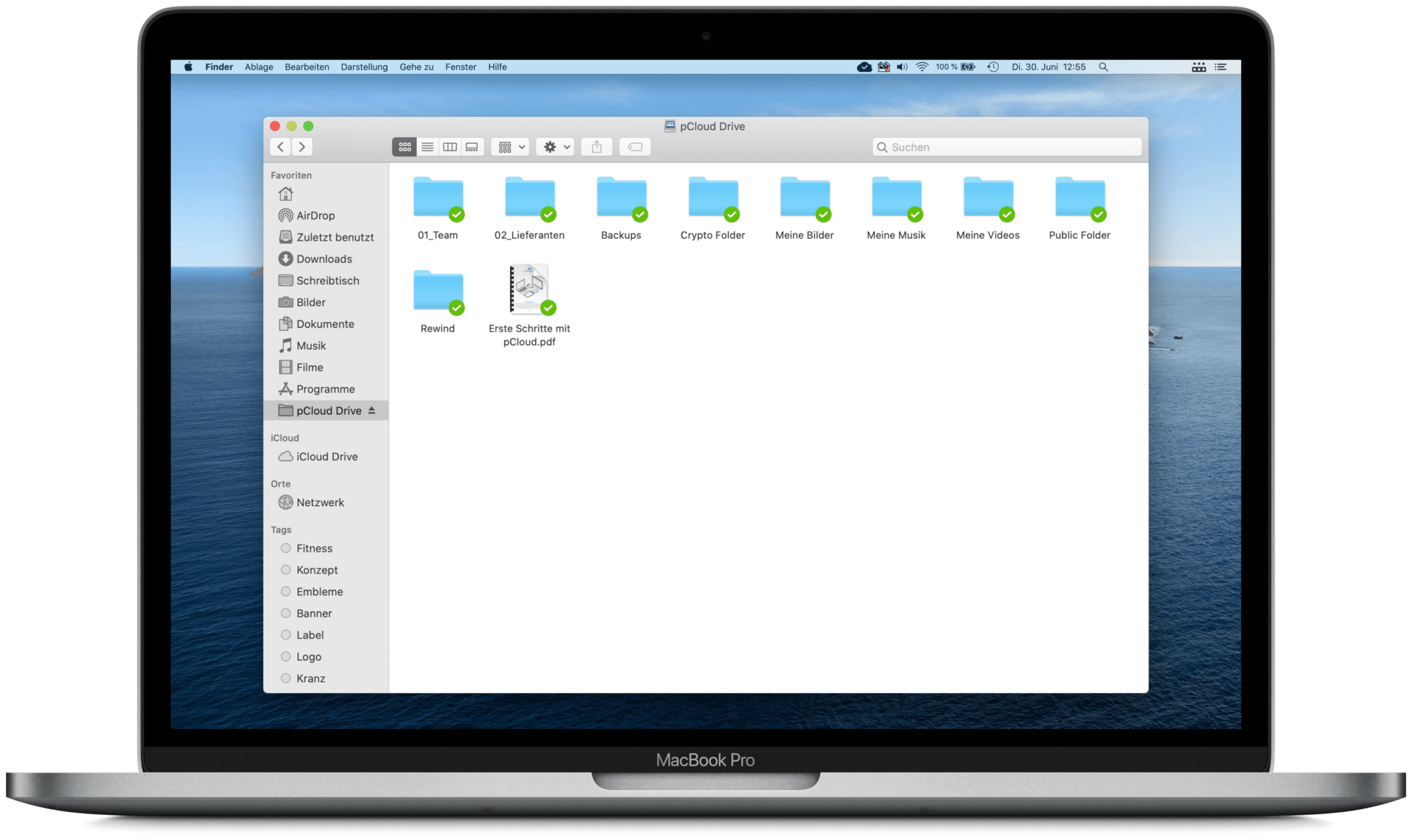This screenshot has height=840, width=1412.
Task: Select the Rewind folder
Action: (x=438, y=302)
